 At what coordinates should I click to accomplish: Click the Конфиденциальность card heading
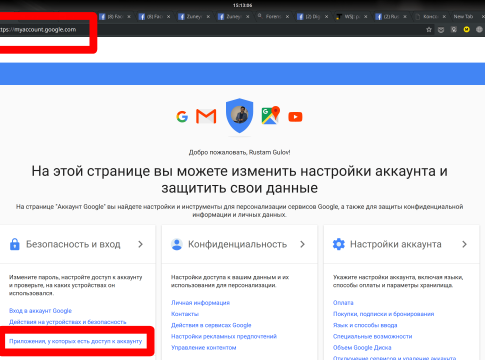click(237, 244)
